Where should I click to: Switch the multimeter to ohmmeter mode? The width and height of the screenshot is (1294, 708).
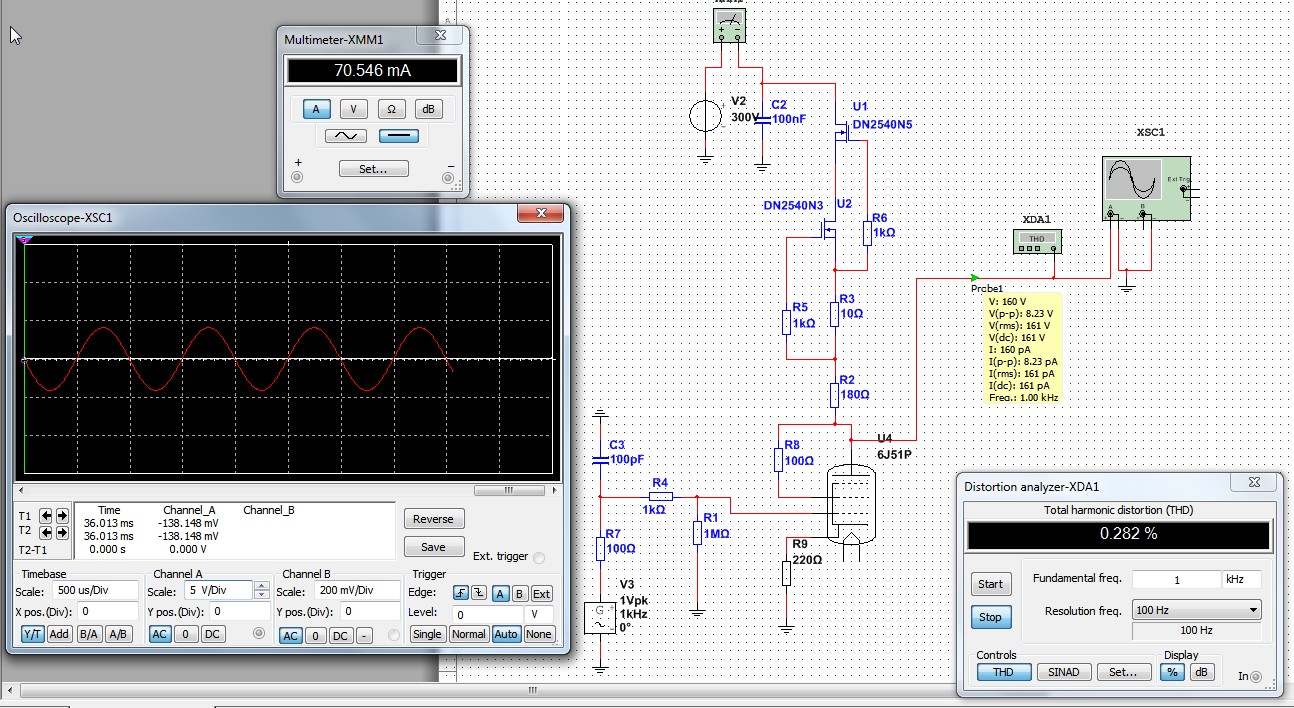(x=391, y=109)
